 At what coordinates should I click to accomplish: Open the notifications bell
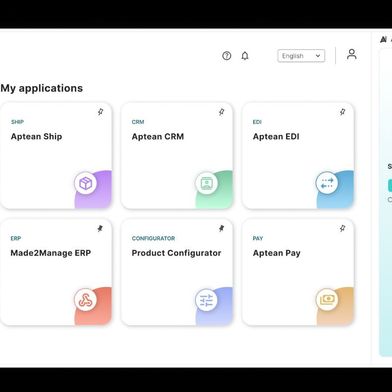click(x=245, y=56)
